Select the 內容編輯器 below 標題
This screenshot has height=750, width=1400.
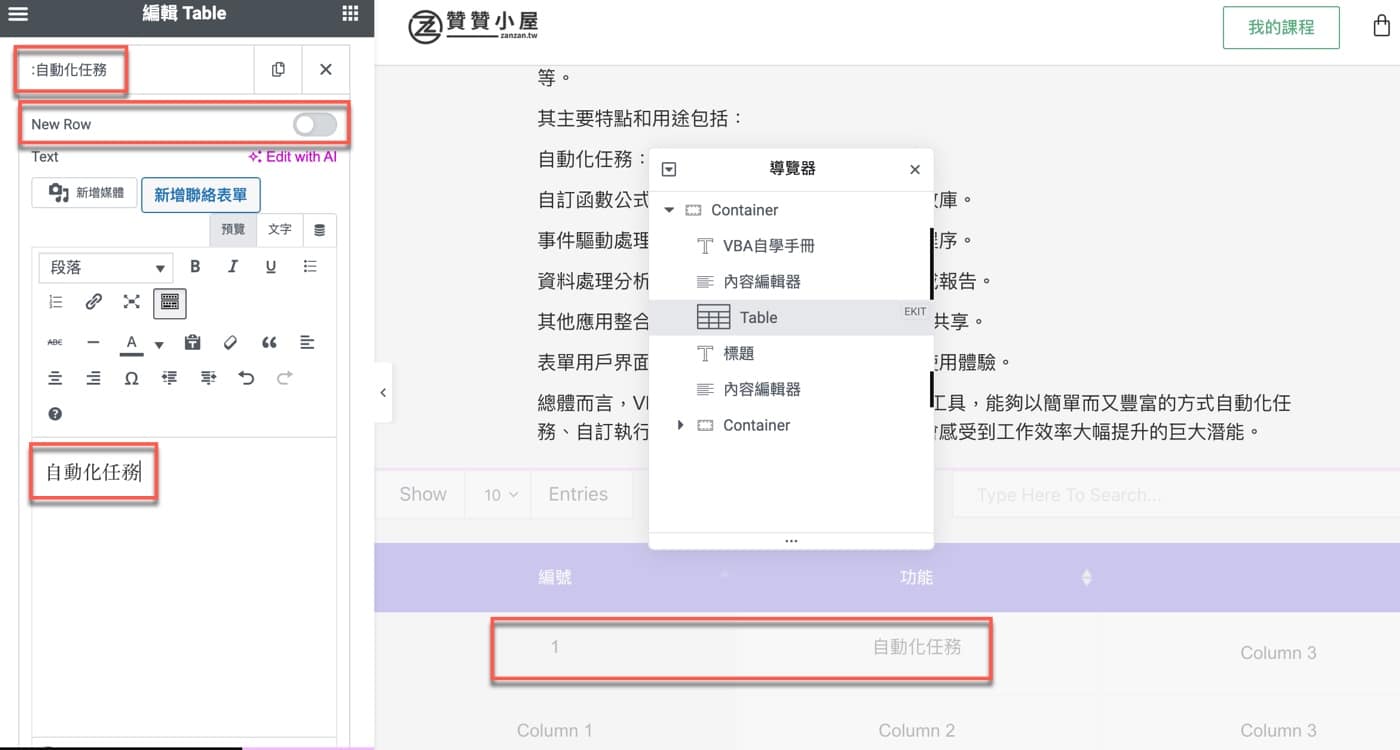coord(762,390)
